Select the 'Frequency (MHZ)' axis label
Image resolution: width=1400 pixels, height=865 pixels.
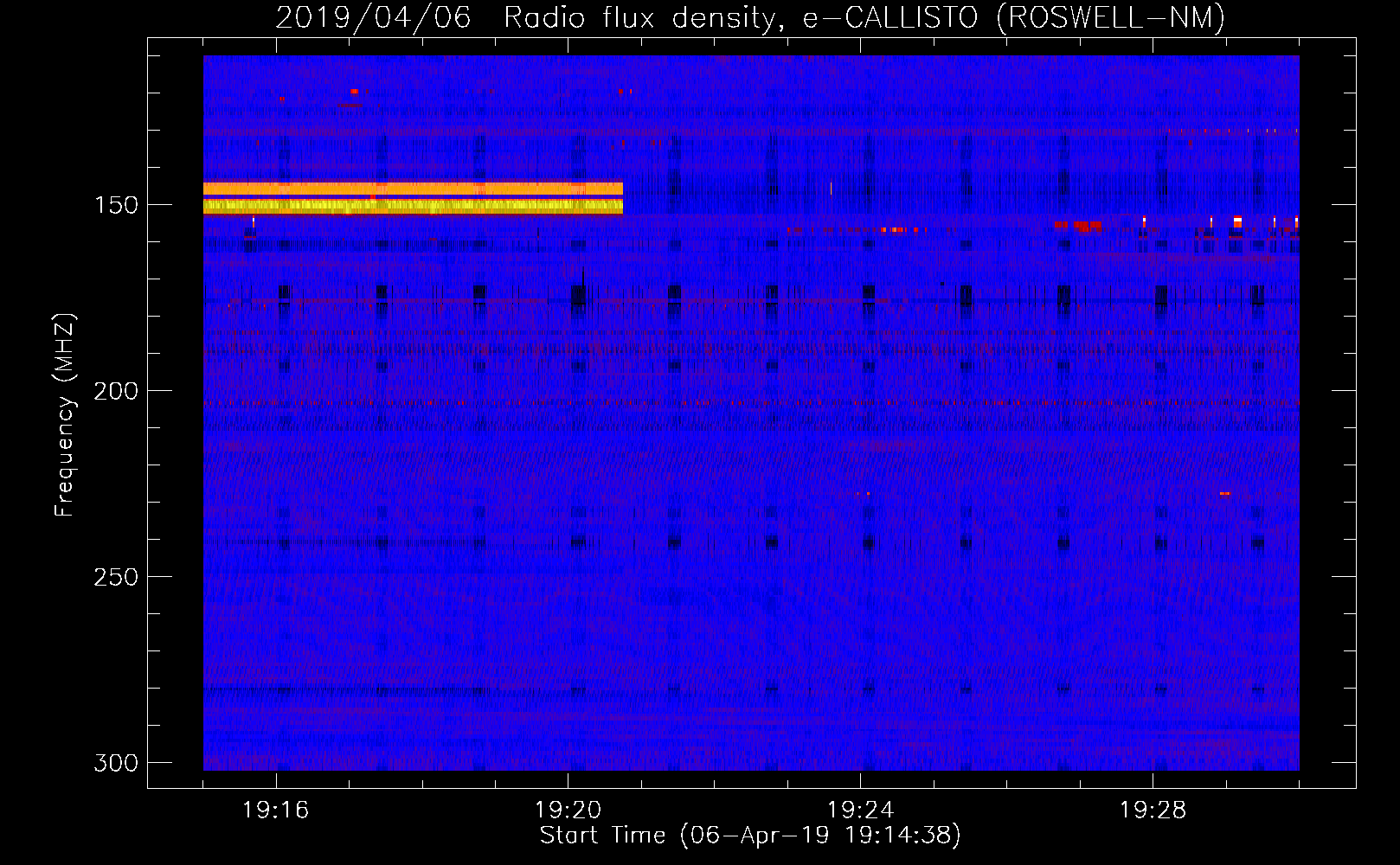coord(65,415)
